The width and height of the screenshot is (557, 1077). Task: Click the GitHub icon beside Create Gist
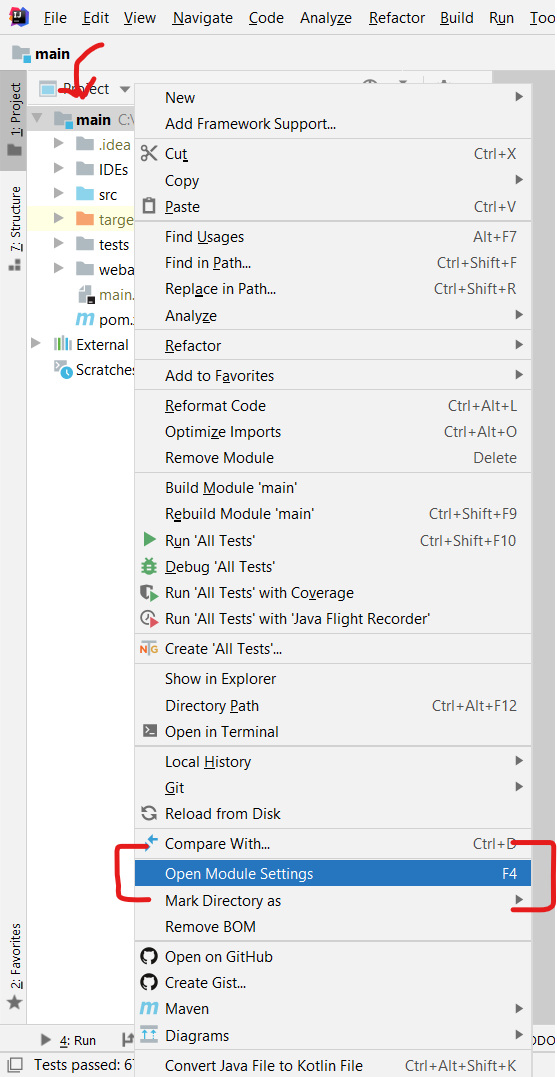click(x=148, y=982)
